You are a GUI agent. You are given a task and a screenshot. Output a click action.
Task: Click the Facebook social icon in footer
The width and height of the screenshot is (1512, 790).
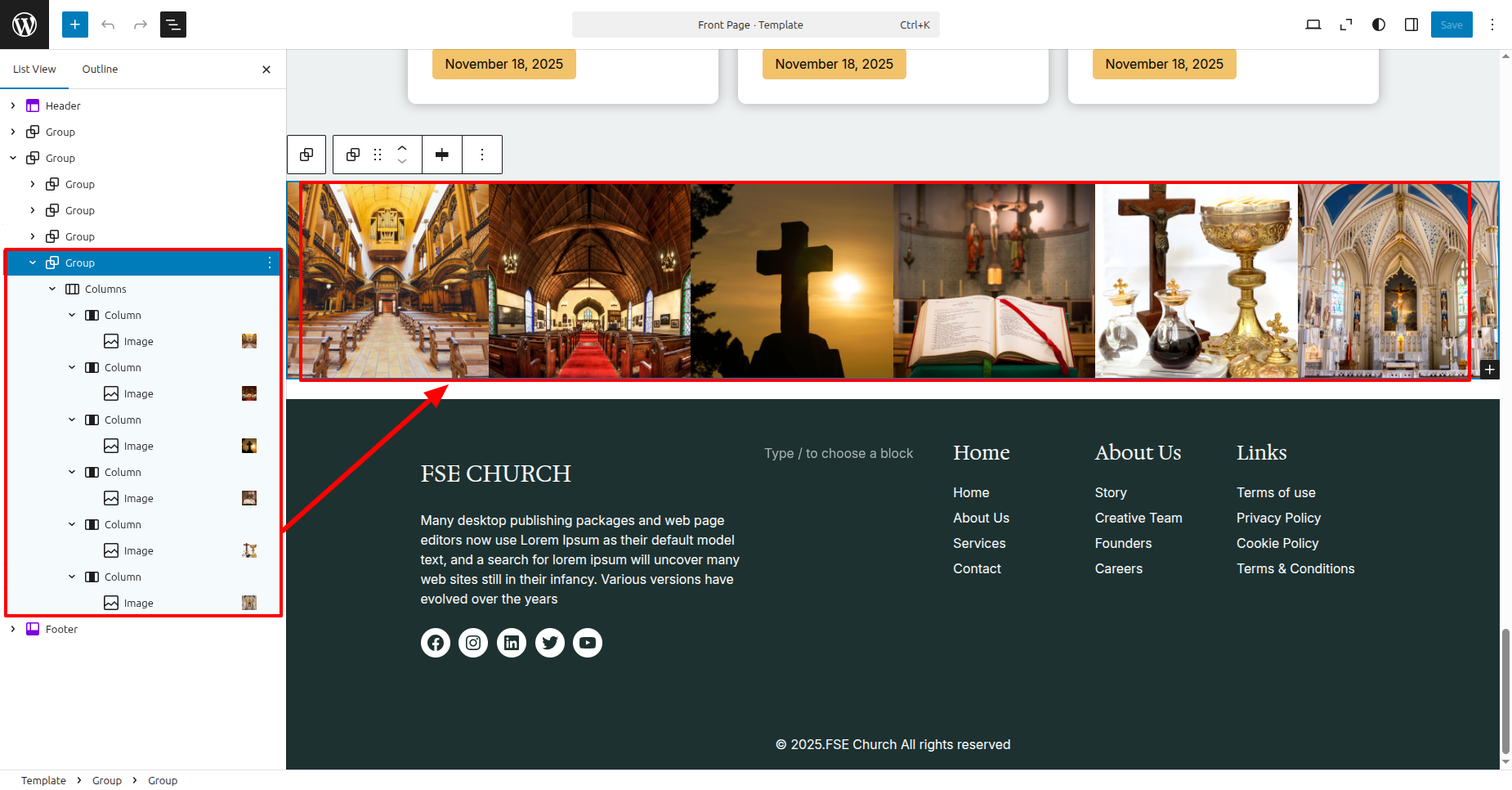point(436,643)
